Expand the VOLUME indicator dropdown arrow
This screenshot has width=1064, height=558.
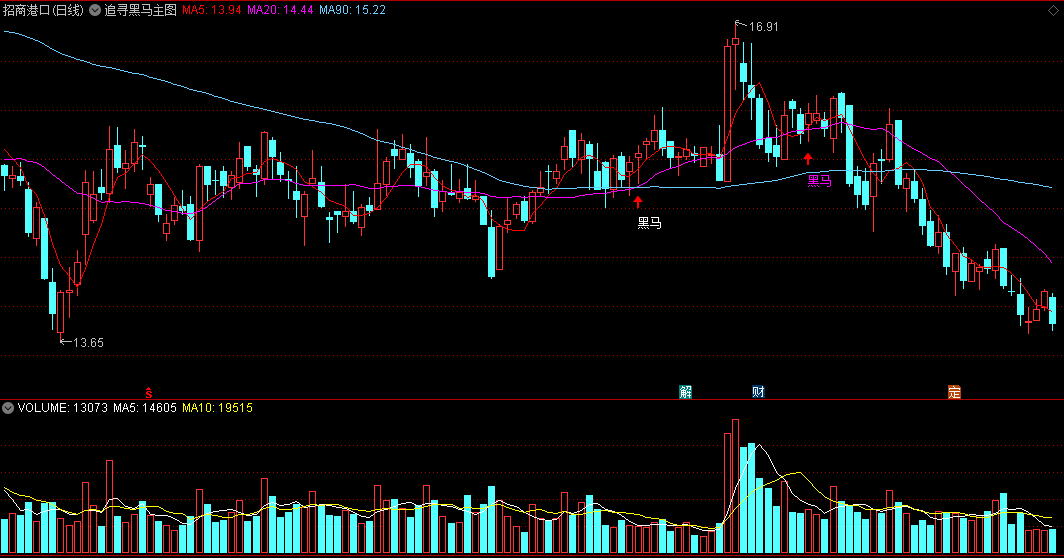click(x=7, y=408)
